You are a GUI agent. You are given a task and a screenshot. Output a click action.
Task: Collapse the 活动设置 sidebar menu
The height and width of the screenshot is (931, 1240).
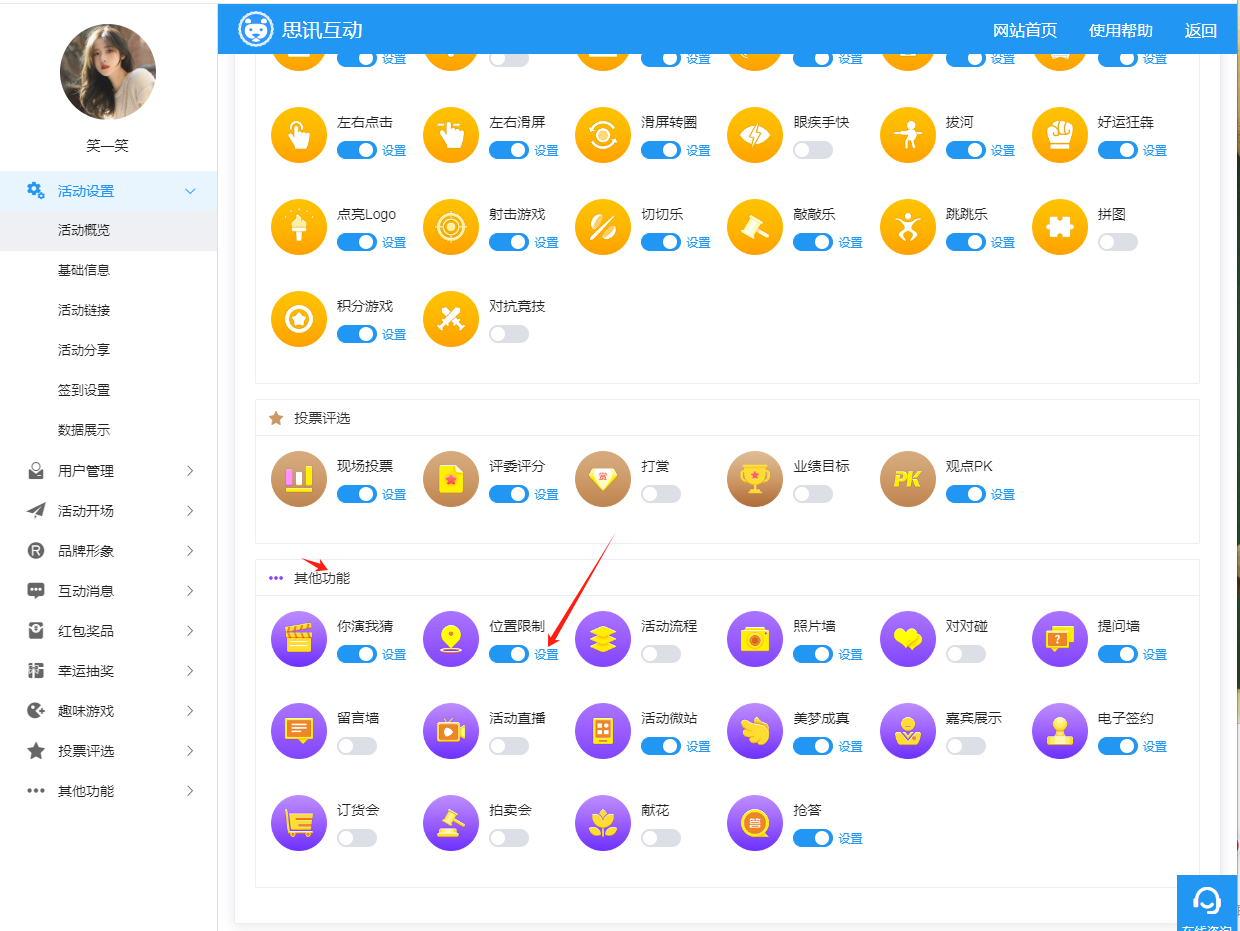[x=108, y=191]
